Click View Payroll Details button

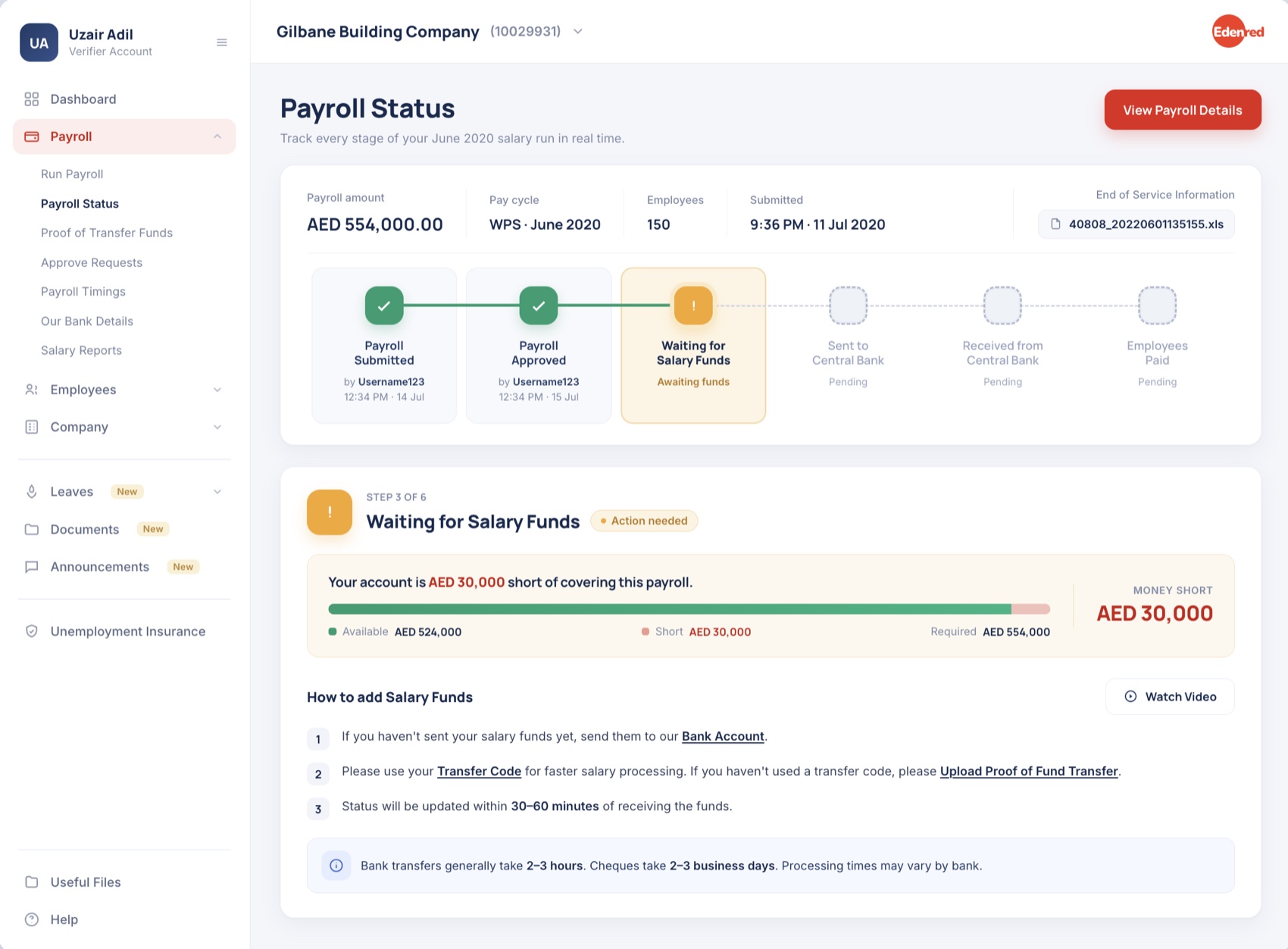pyautogui.click(x=1183, y=110)
